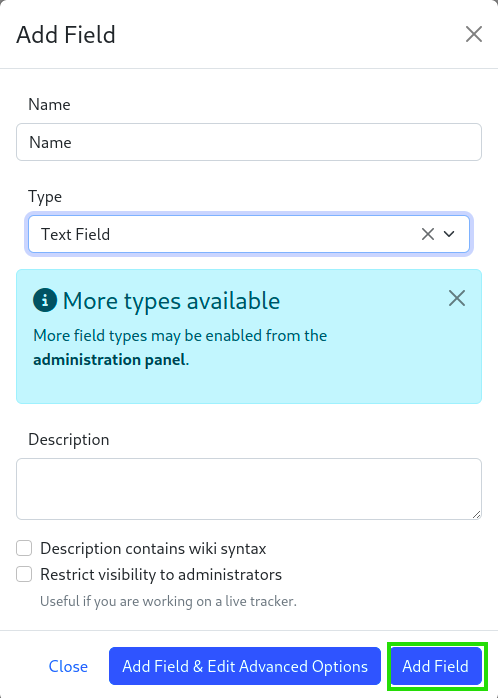Focus the Name input field
498x698 pixels.
(249, 142)
